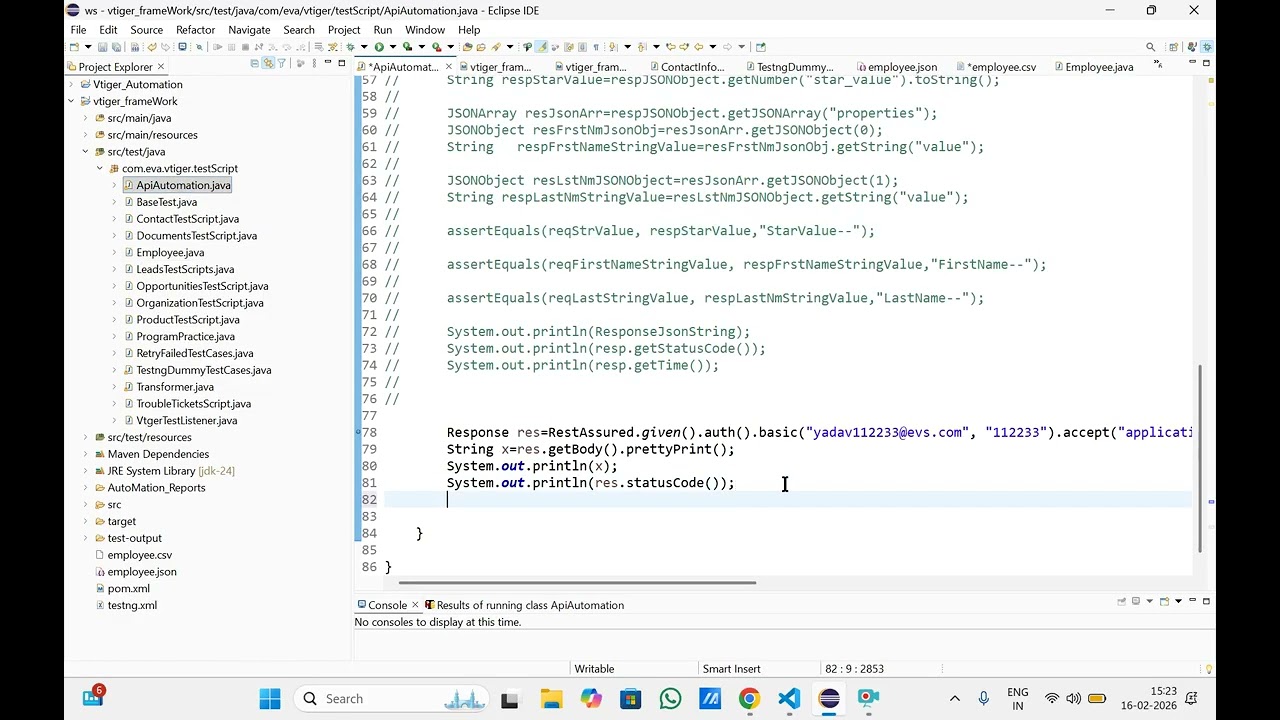Click the New file wizard icon

(74, 47)
